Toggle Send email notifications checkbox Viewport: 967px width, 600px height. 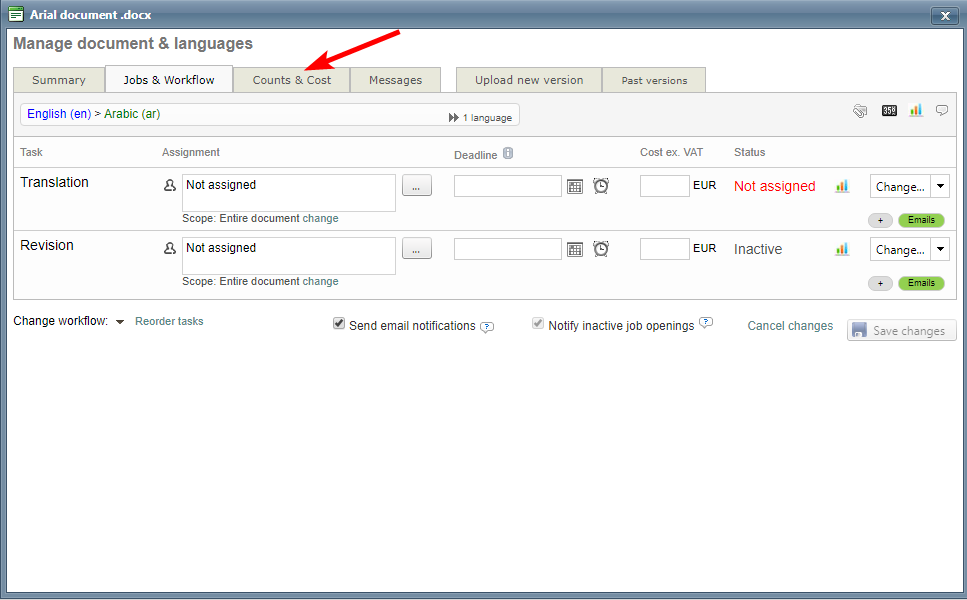pos(339,324)
